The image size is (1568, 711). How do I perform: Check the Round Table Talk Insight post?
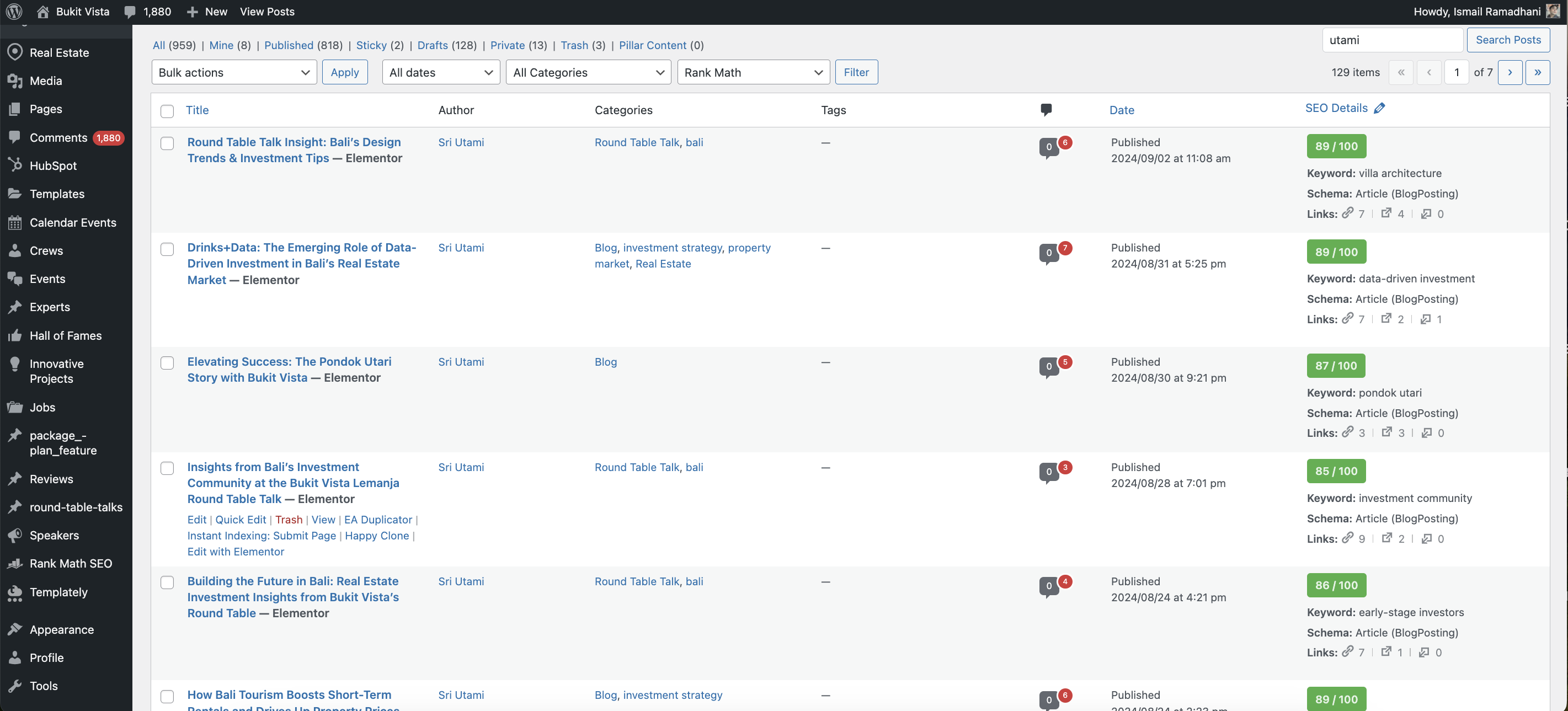click(x=167, y=143)
